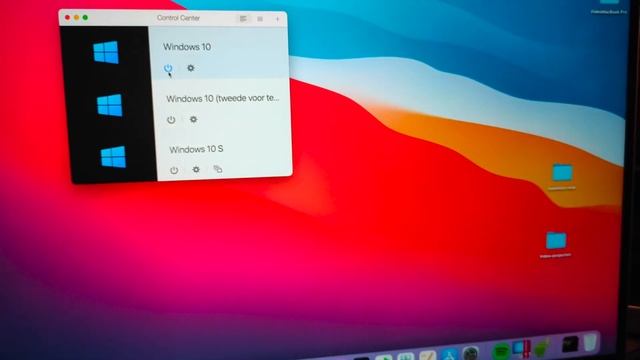The image size is (640, 360).
Task: Click the snapshots icon beside the Windows 10 S gear
Action: pos(218,169)
